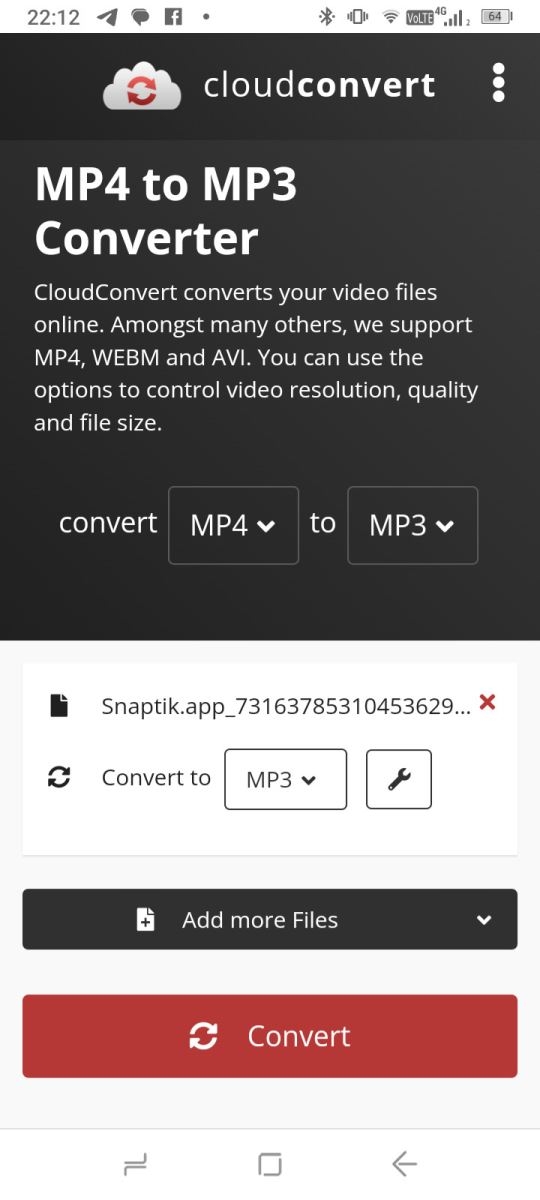Tap the Bluetooth status icon
Image resolution: width=540 pixels, height=1200 pixels.
click(x=326, y=17)
